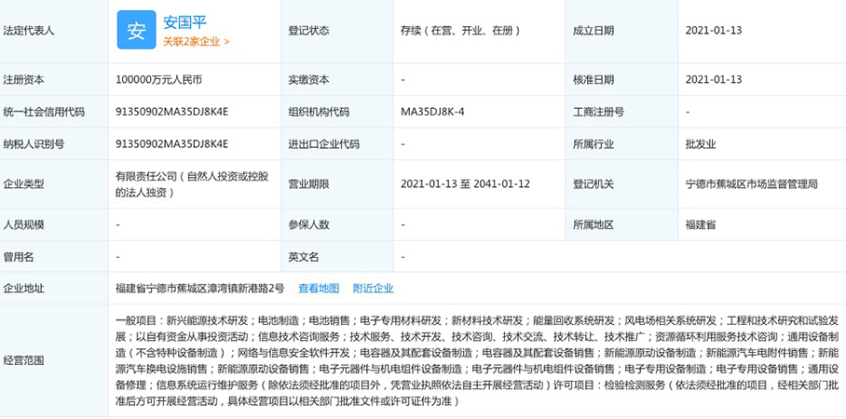Screen dimensions: 846x419
Task: Select company type 有限责任公司 text
Action: 193,184
